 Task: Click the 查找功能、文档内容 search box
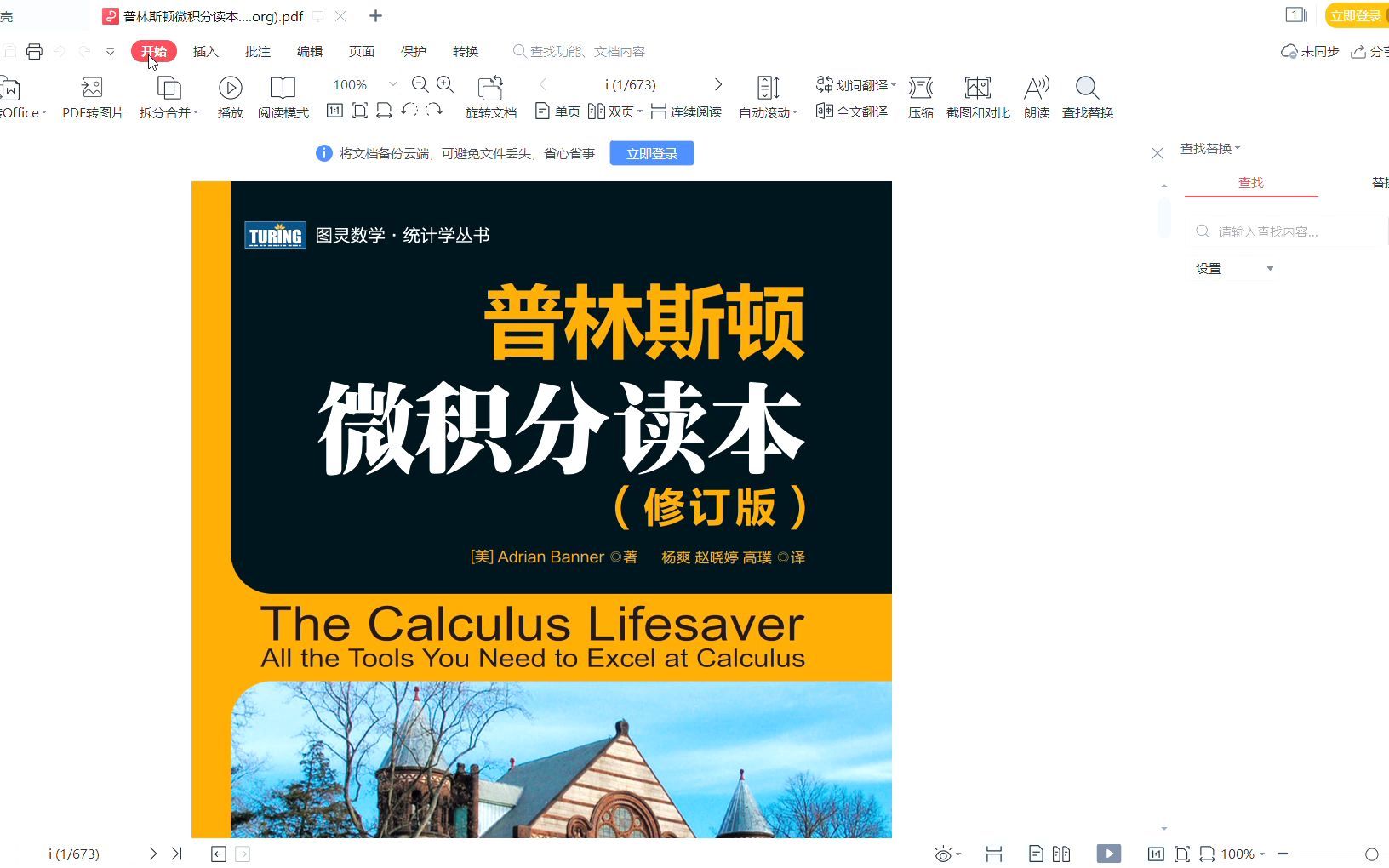[579, 52]
